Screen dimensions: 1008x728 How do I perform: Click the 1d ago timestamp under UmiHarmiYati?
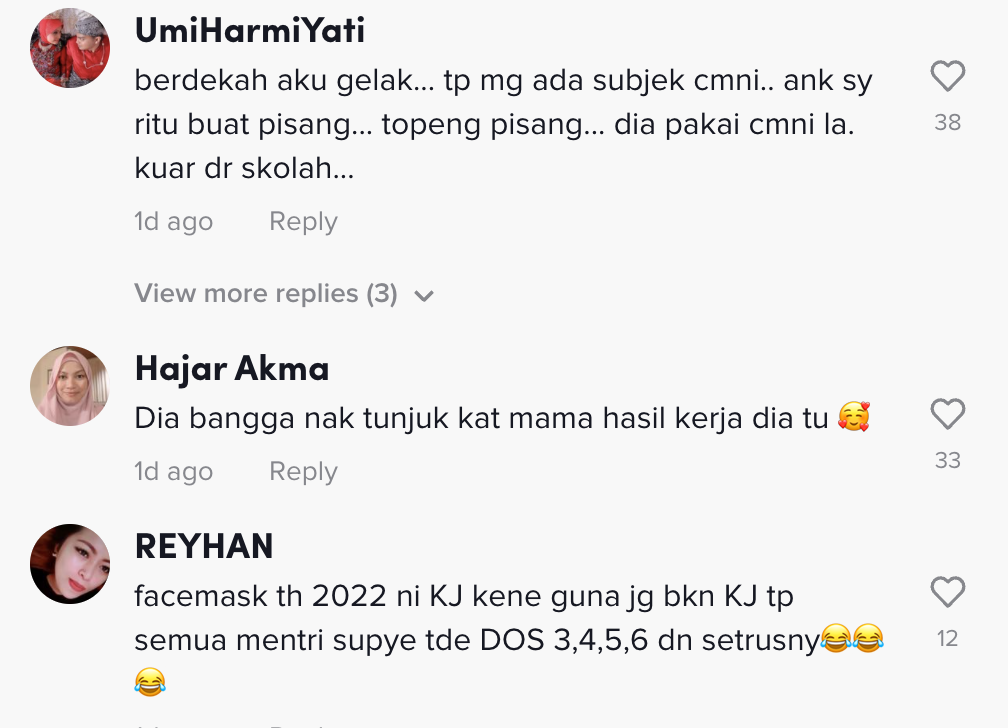(x=173, y=221)
